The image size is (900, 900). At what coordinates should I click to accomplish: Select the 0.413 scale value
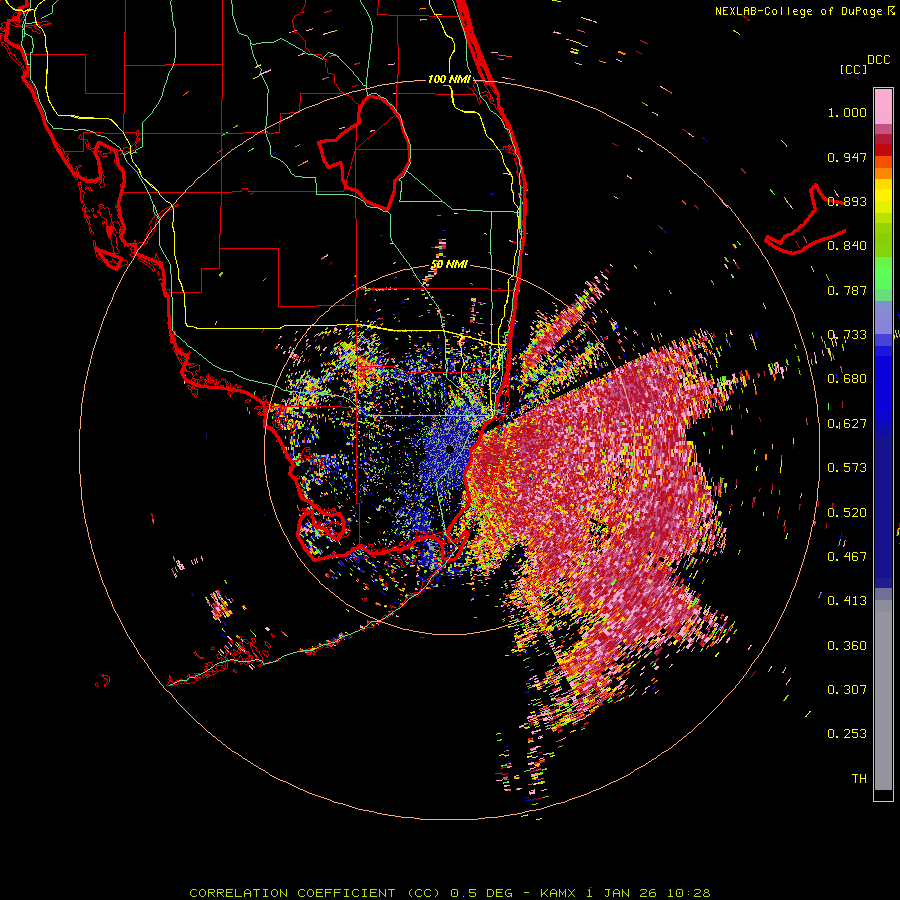[847, 601]
